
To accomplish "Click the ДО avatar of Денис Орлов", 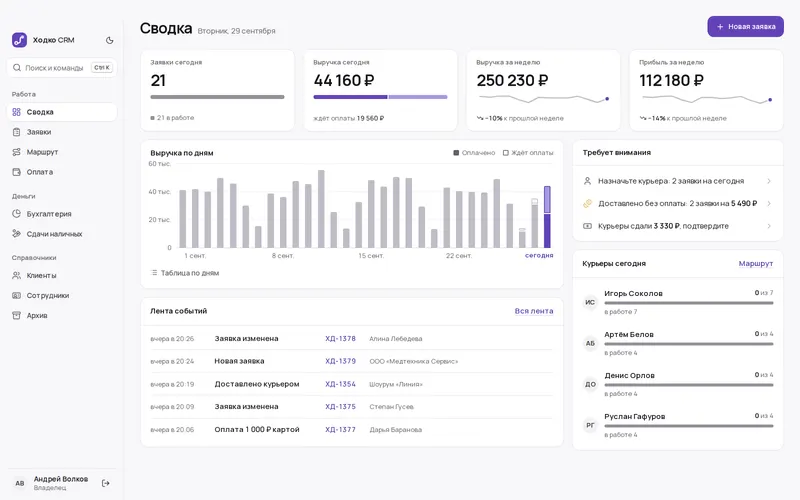I will pos(590,384).
